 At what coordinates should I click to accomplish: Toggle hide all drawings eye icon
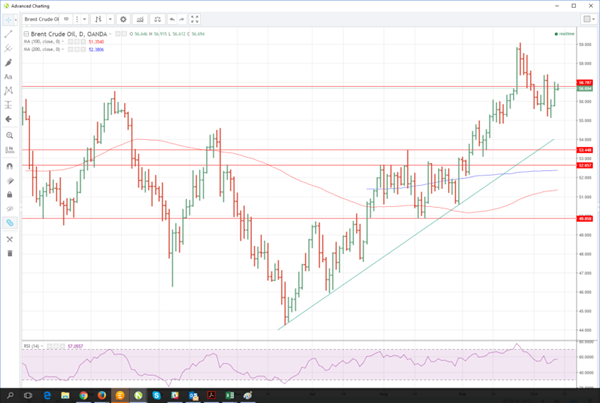click(10, 209)
